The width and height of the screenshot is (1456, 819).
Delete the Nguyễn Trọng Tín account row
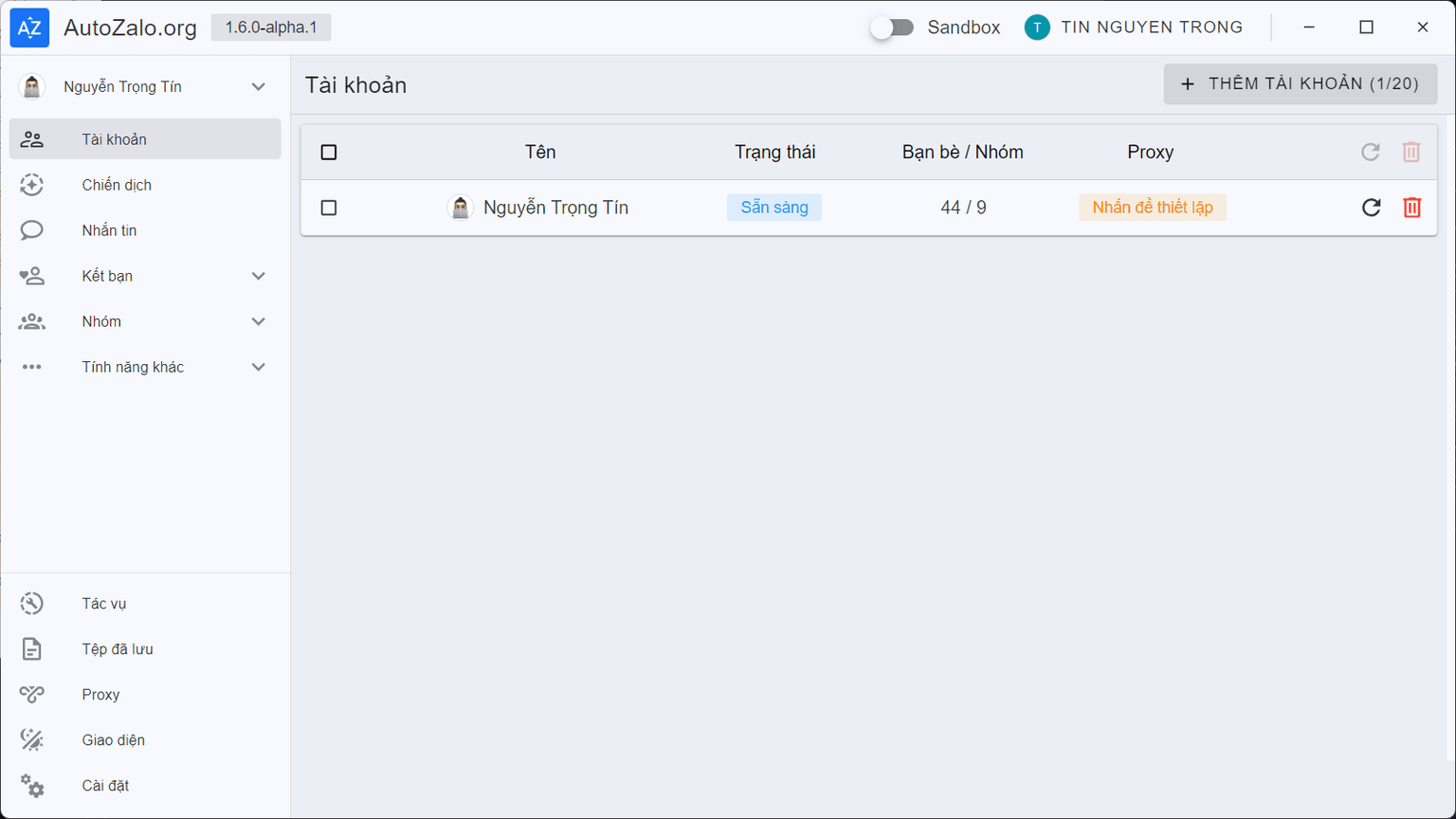pyautogui.click(x=1411, y=208)
